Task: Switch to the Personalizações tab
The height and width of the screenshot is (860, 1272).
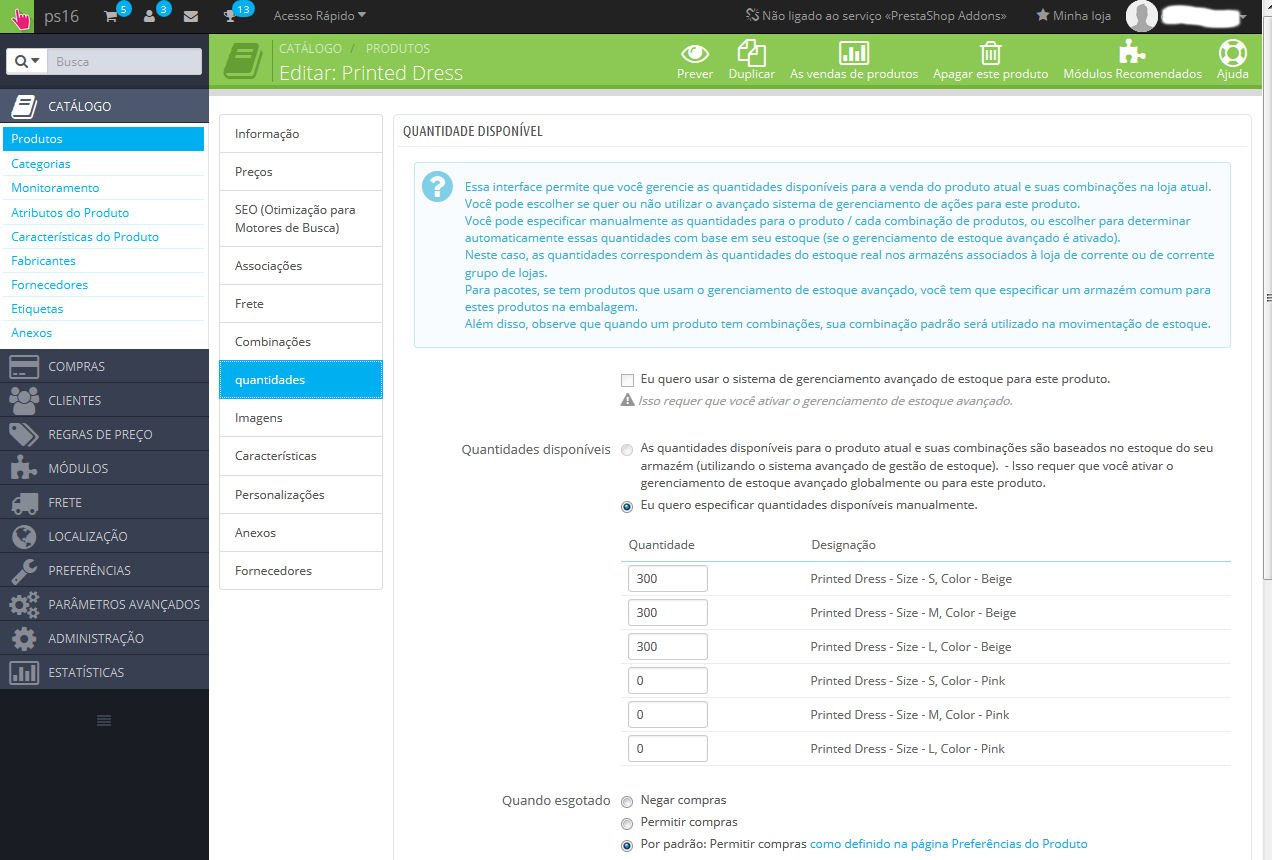Action: 301,495
